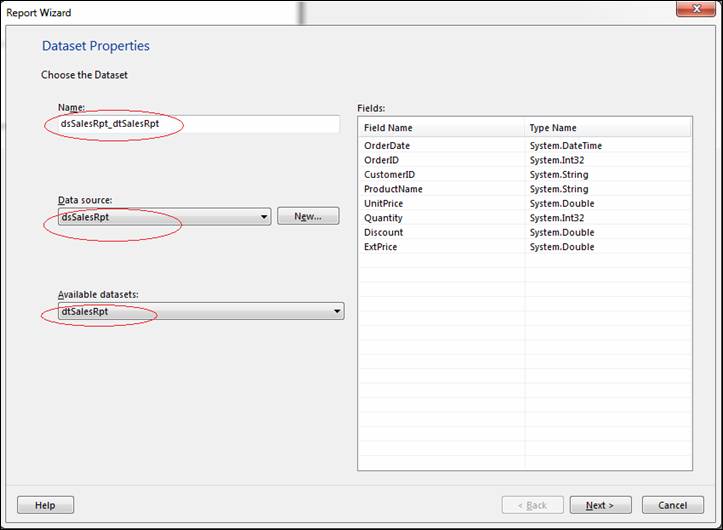723x530 pixels.
Task: Open the Data source dropdown
Action: (165, 216)
